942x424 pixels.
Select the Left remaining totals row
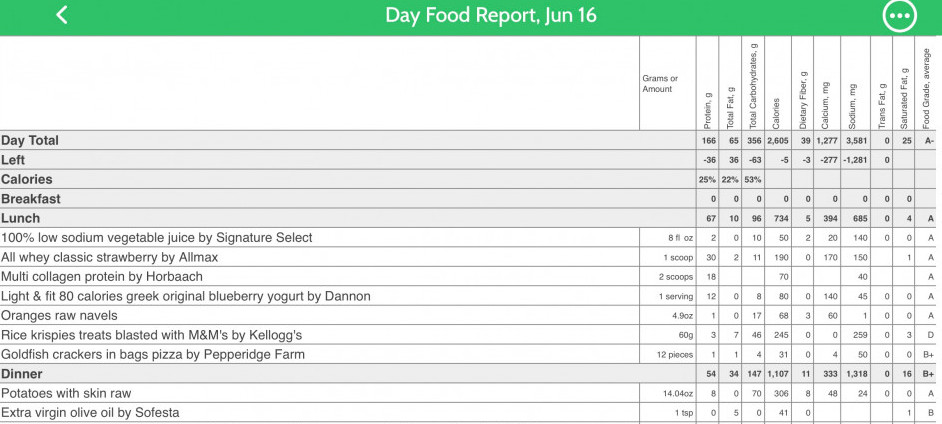tap(471, 160)
